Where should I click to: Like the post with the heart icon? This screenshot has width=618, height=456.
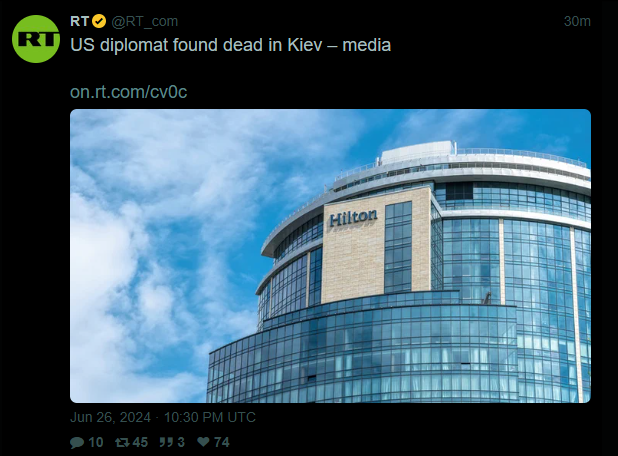click(203, 442)
